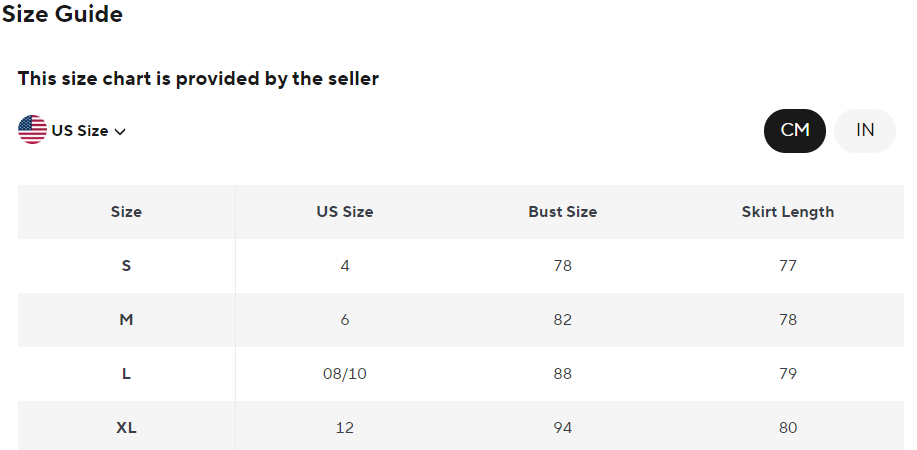Click the seller size chart notice text

click(198, 78)
